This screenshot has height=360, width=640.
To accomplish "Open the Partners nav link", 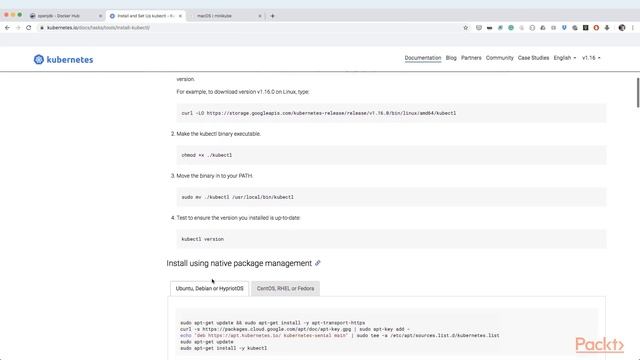I will coord(471,58).
